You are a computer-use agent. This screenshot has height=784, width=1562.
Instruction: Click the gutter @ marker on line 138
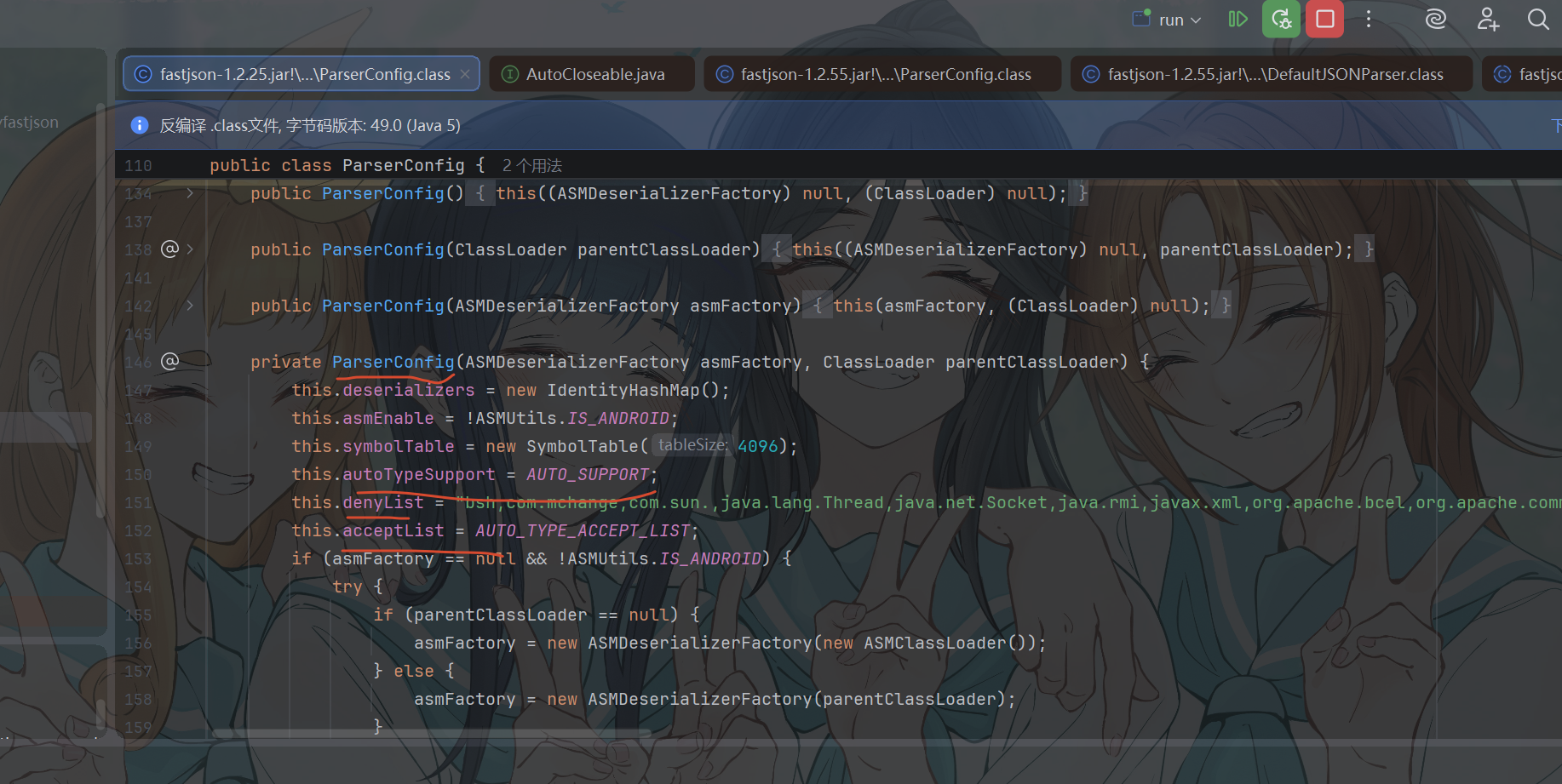(x=169, y=249)
